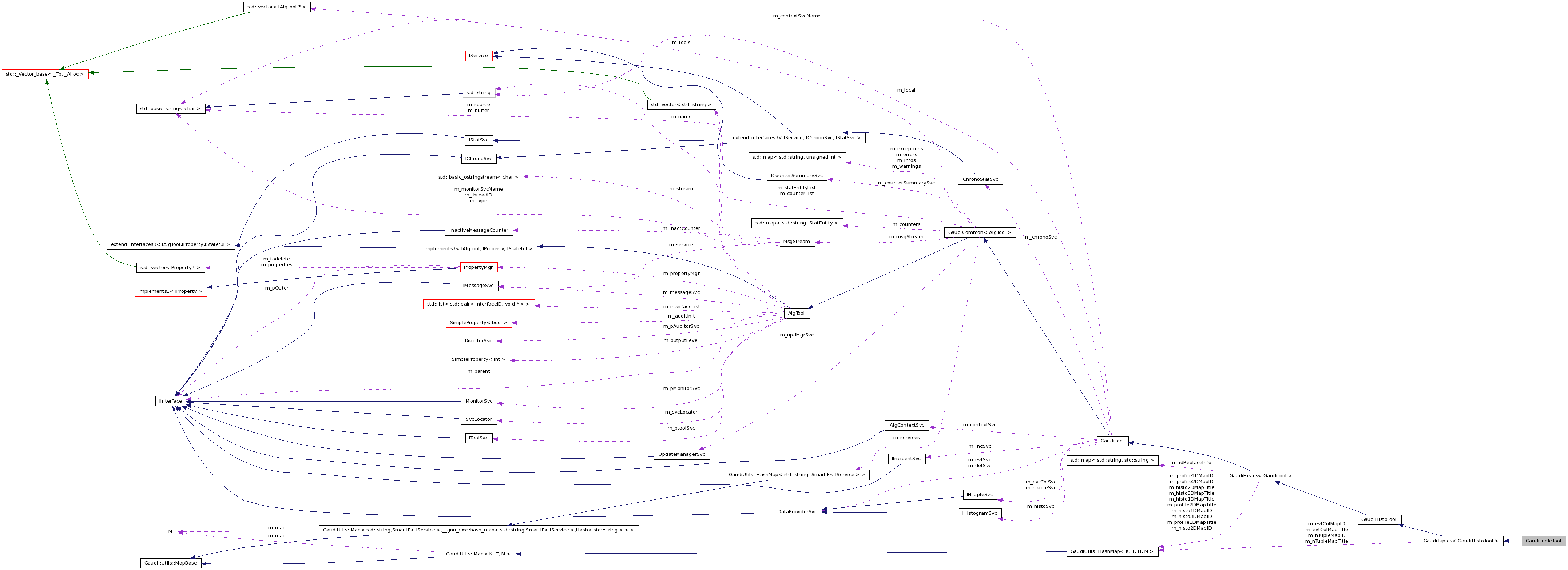Select the IInterface class box
Image resolution: width=1568 pixels, height=570 pixels.
[171, 401]
